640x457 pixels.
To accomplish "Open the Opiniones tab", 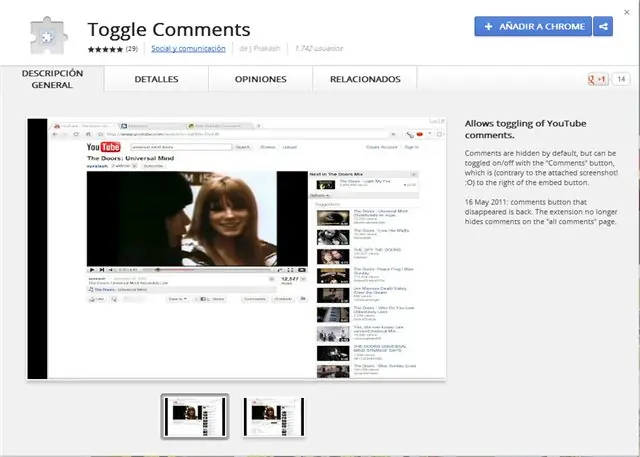I will 260,79.
